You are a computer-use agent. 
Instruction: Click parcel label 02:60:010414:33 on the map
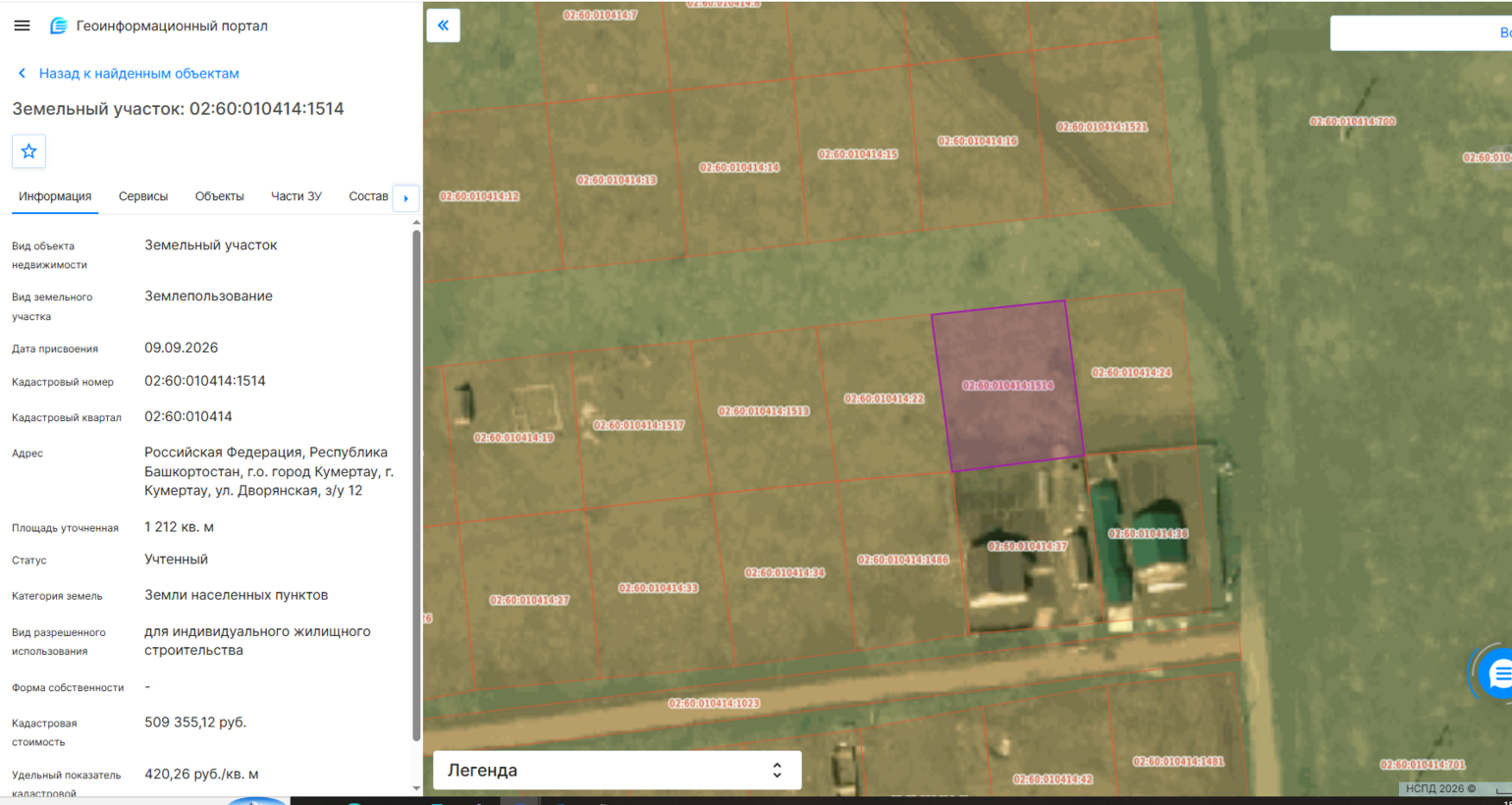pos(658,588)
